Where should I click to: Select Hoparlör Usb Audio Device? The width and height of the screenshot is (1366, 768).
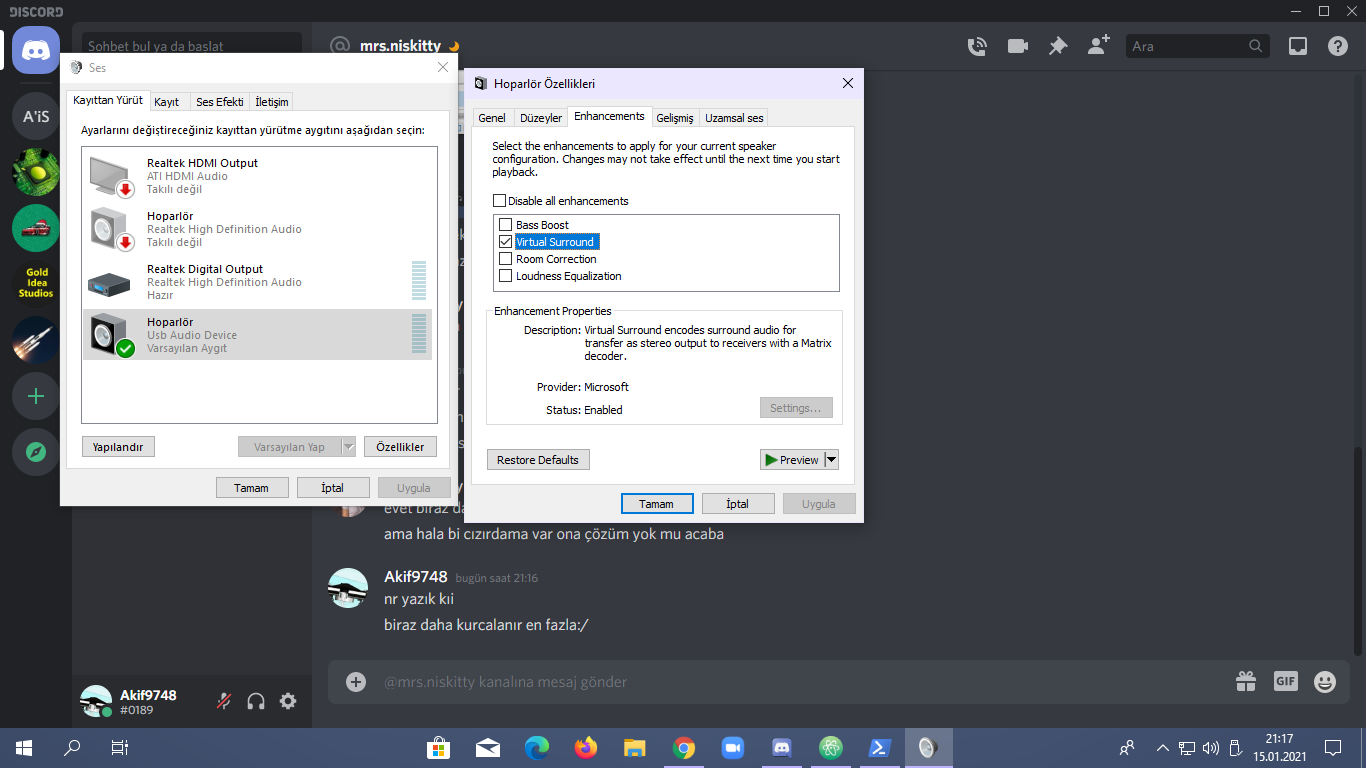tap(258, 335)
